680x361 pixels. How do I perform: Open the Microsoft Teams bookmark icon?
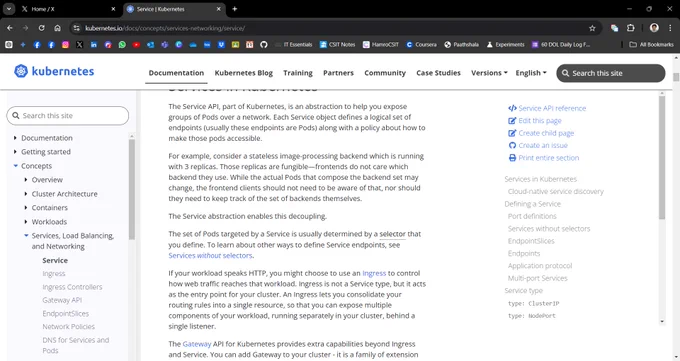pyautogui.click(x=165, y=45)
